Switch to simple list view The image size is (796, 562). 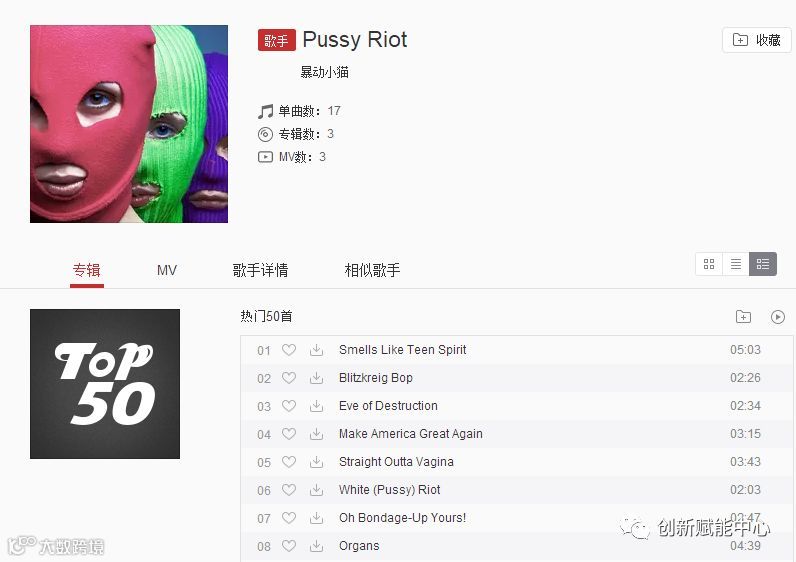[736, 264]
